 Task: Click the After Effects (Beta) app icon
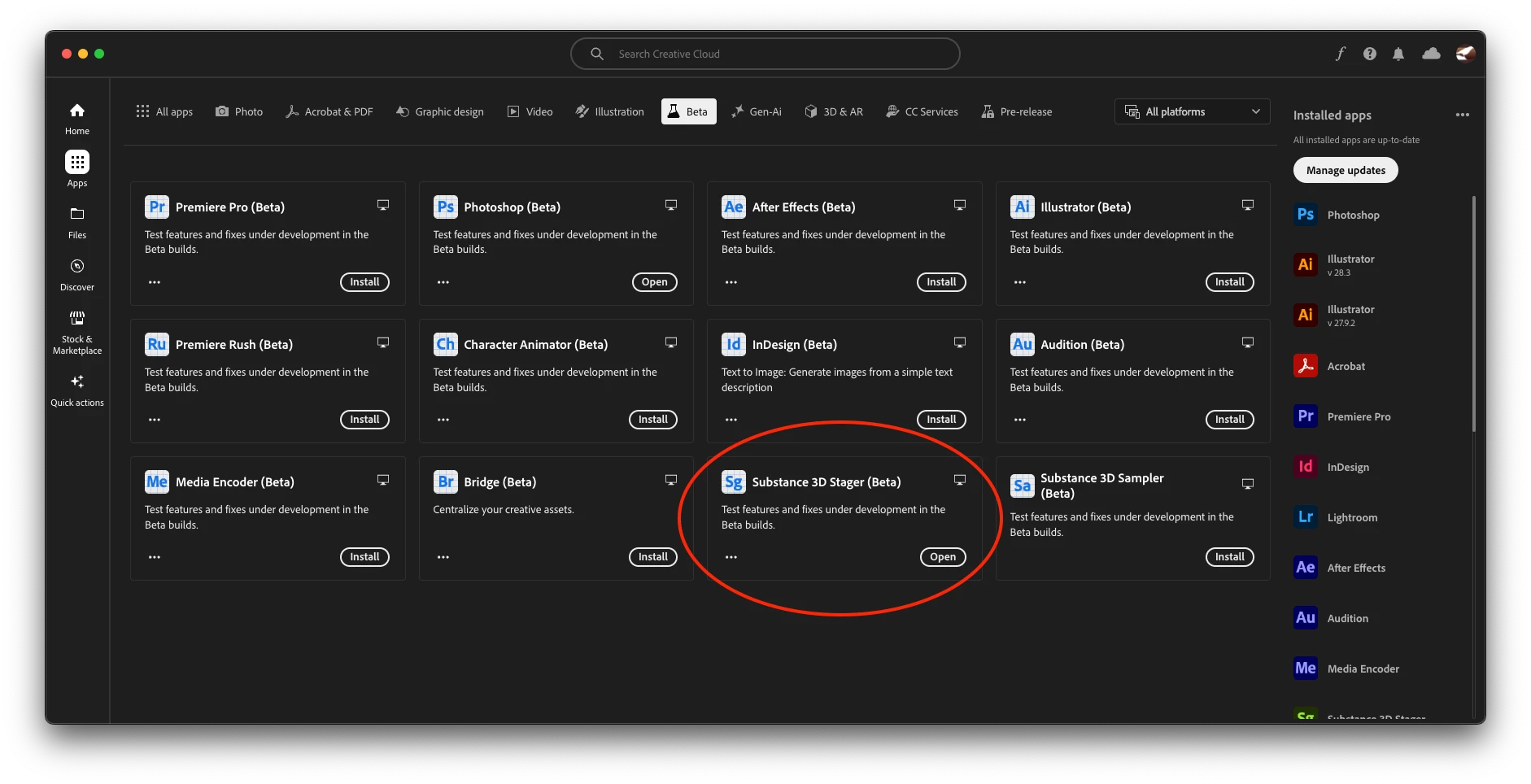734,207
